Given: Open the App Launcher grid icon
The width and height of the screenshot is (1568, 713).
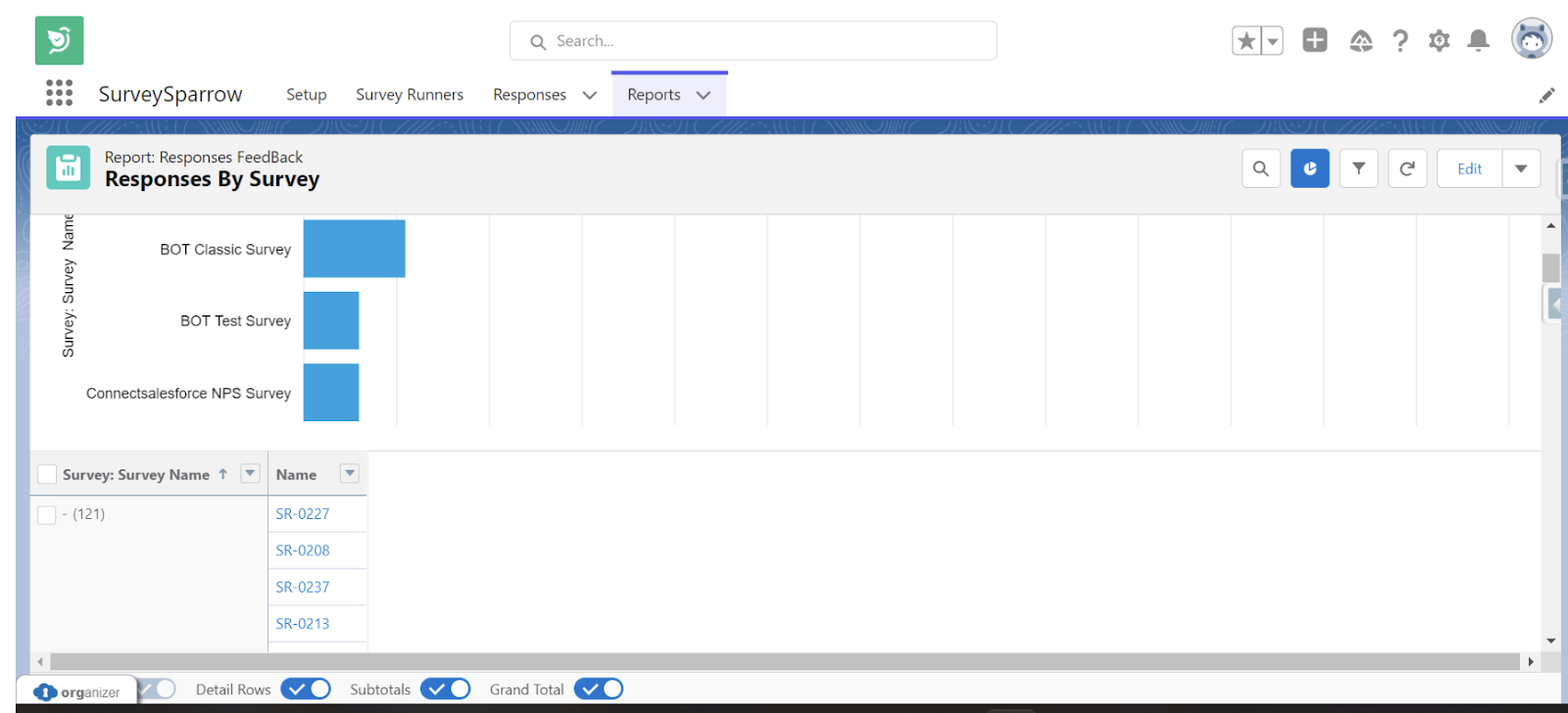Looking at the screenshot, I should point(59,93).
